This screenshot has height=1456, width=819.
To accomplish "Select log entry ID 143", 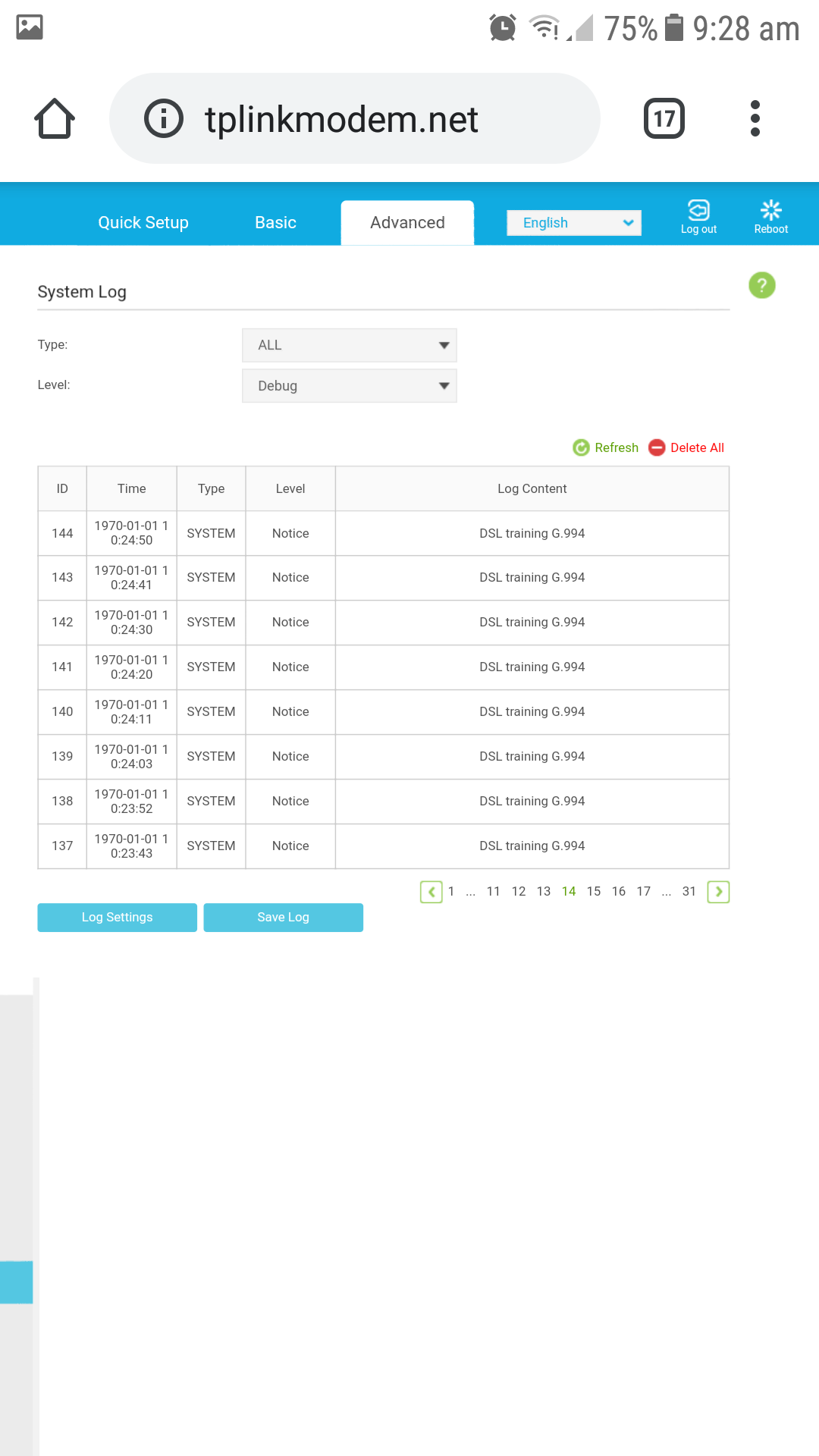I will [62, 578].
